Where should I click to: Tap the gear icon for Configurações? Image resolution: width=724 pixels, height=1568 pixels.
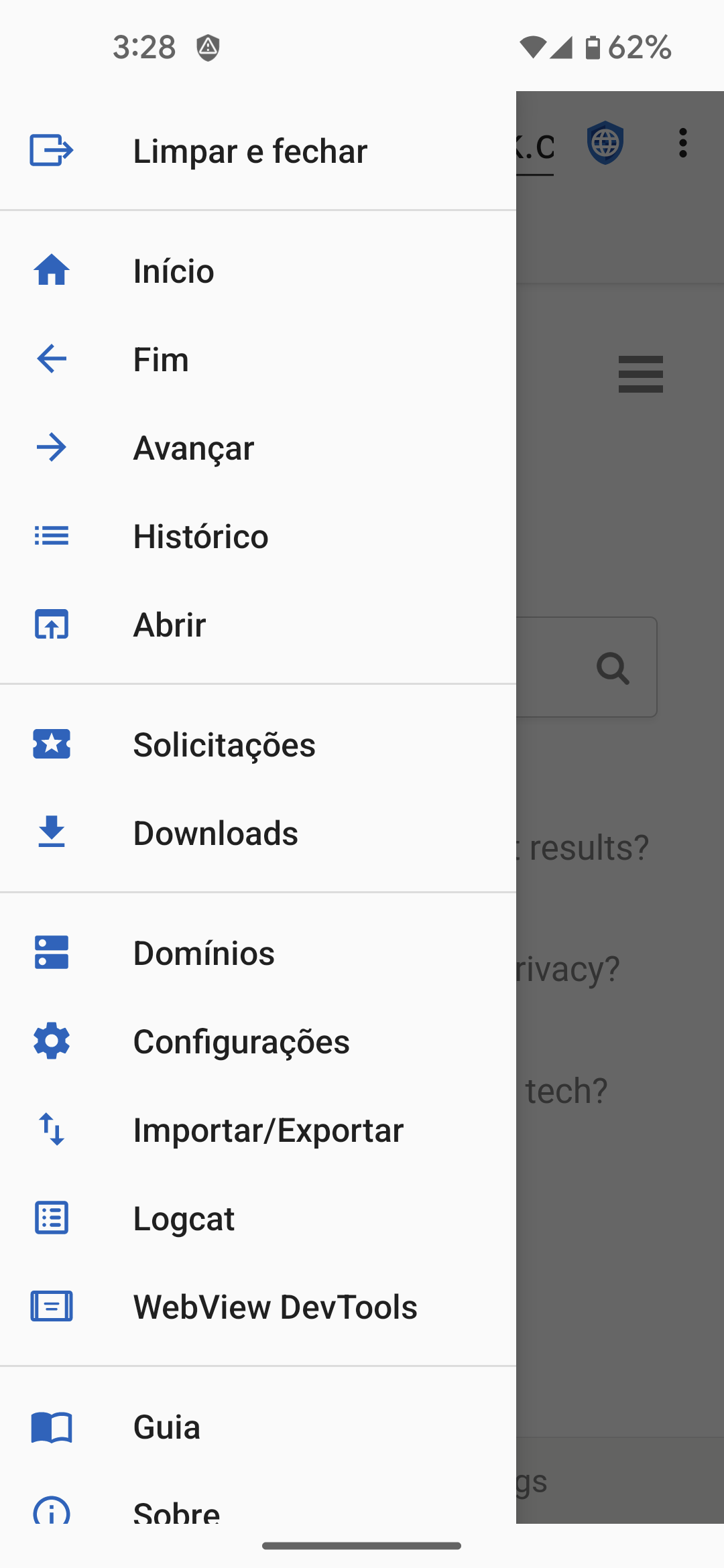pyautogui.click(x=51, y=1041)
